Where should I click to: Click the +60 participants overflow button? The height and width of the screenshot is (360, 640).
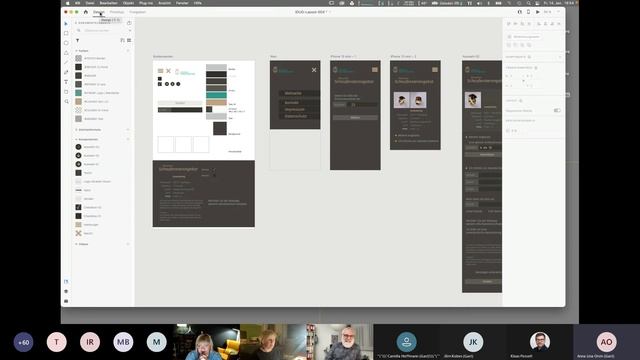(23, 342)
